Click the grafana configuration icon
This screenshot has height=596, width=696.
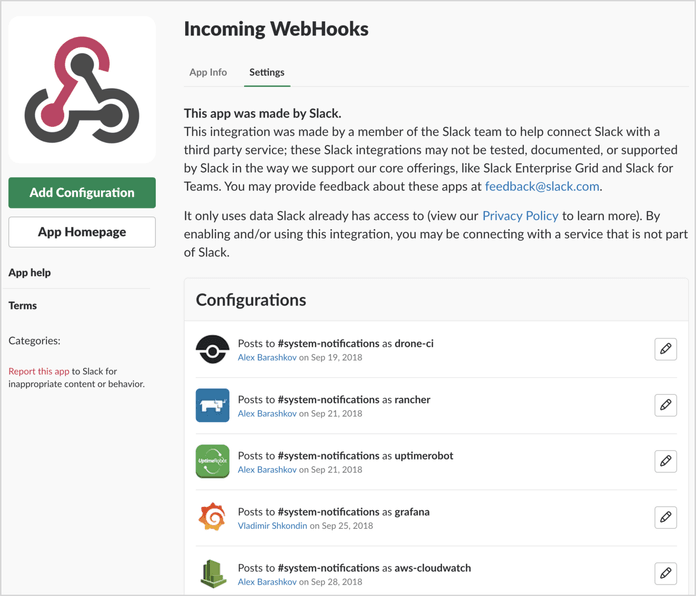[x=213, y=517]
